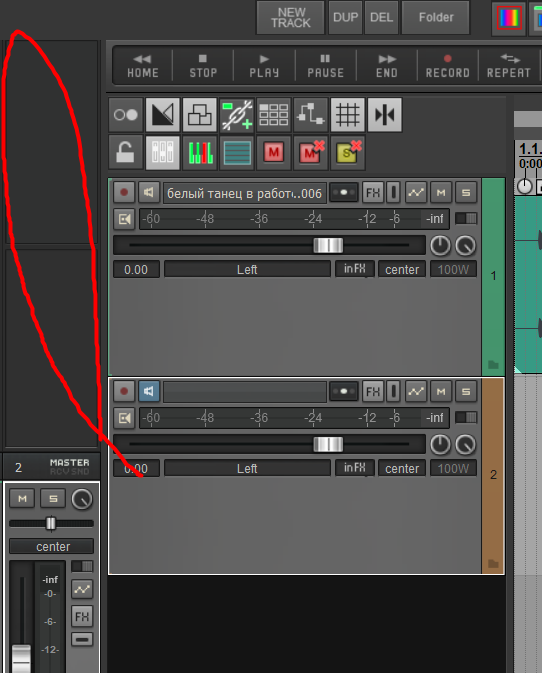Solo track 1
Viewport: 542px width, 673px height.
[x=466, y=193]
